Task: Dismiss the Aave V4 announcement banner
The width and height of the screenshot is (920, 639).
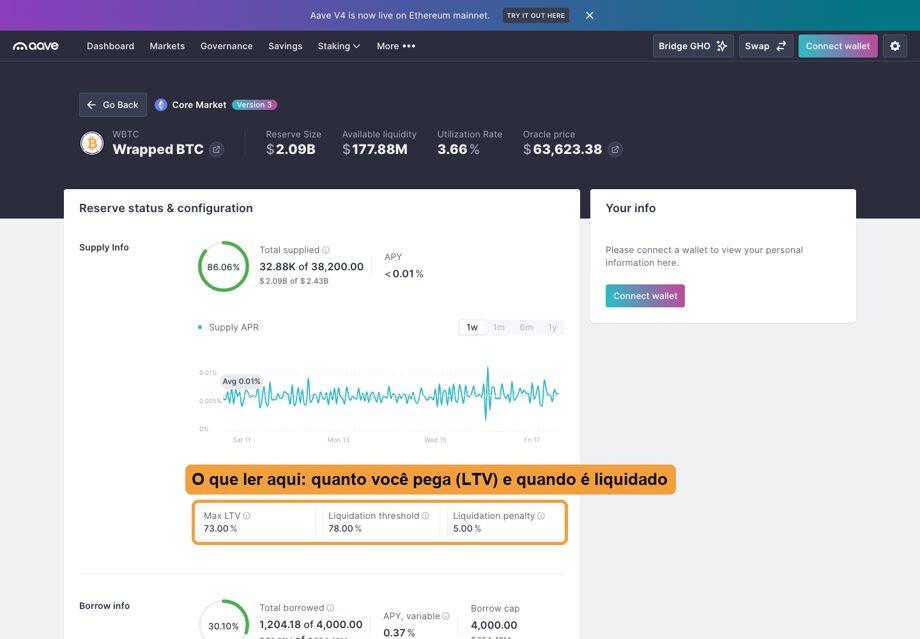Action: click(x=590, y=15)
